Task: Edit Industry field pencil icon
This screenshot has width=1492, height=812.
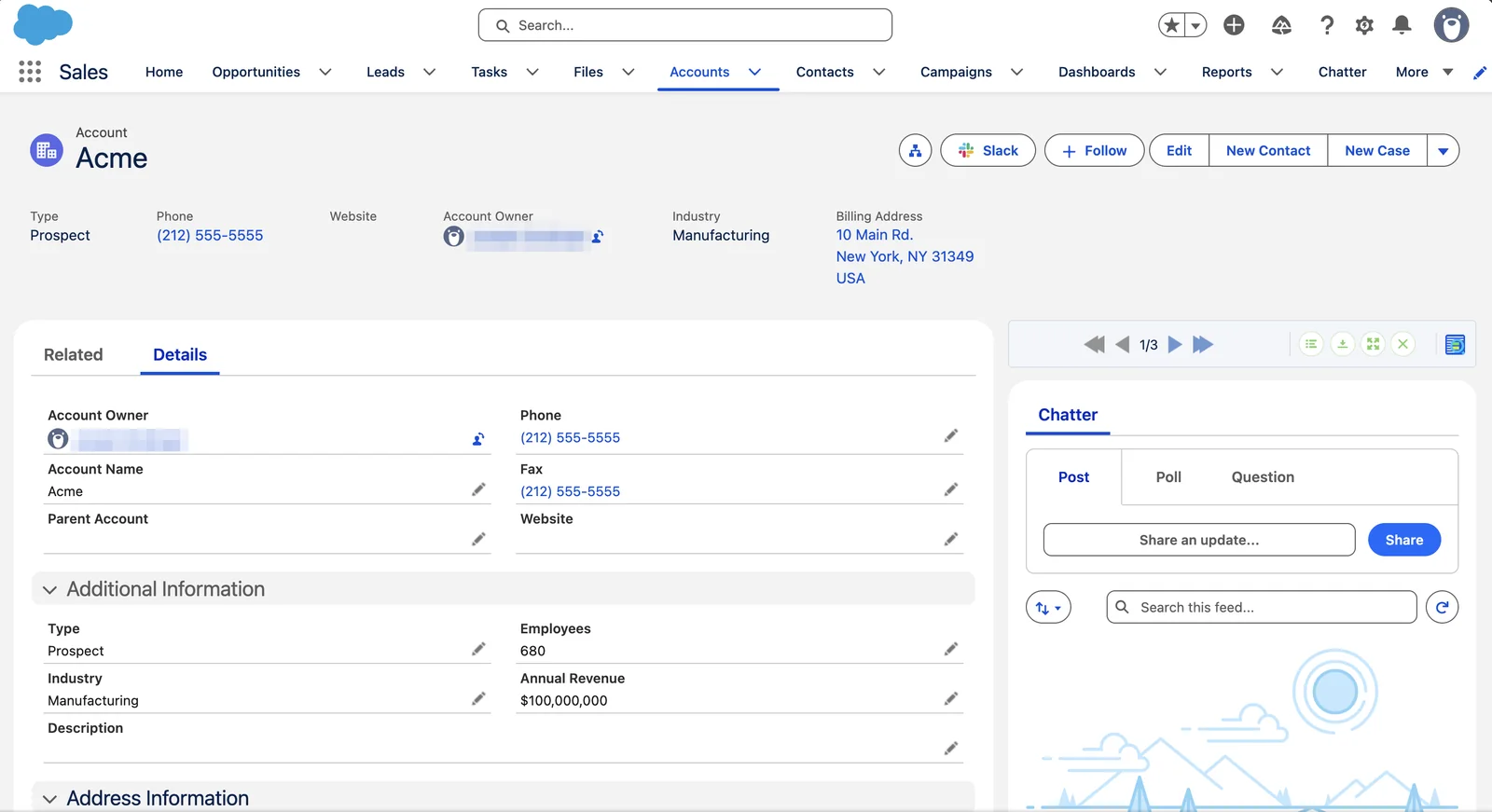Action: click(478, 698)
